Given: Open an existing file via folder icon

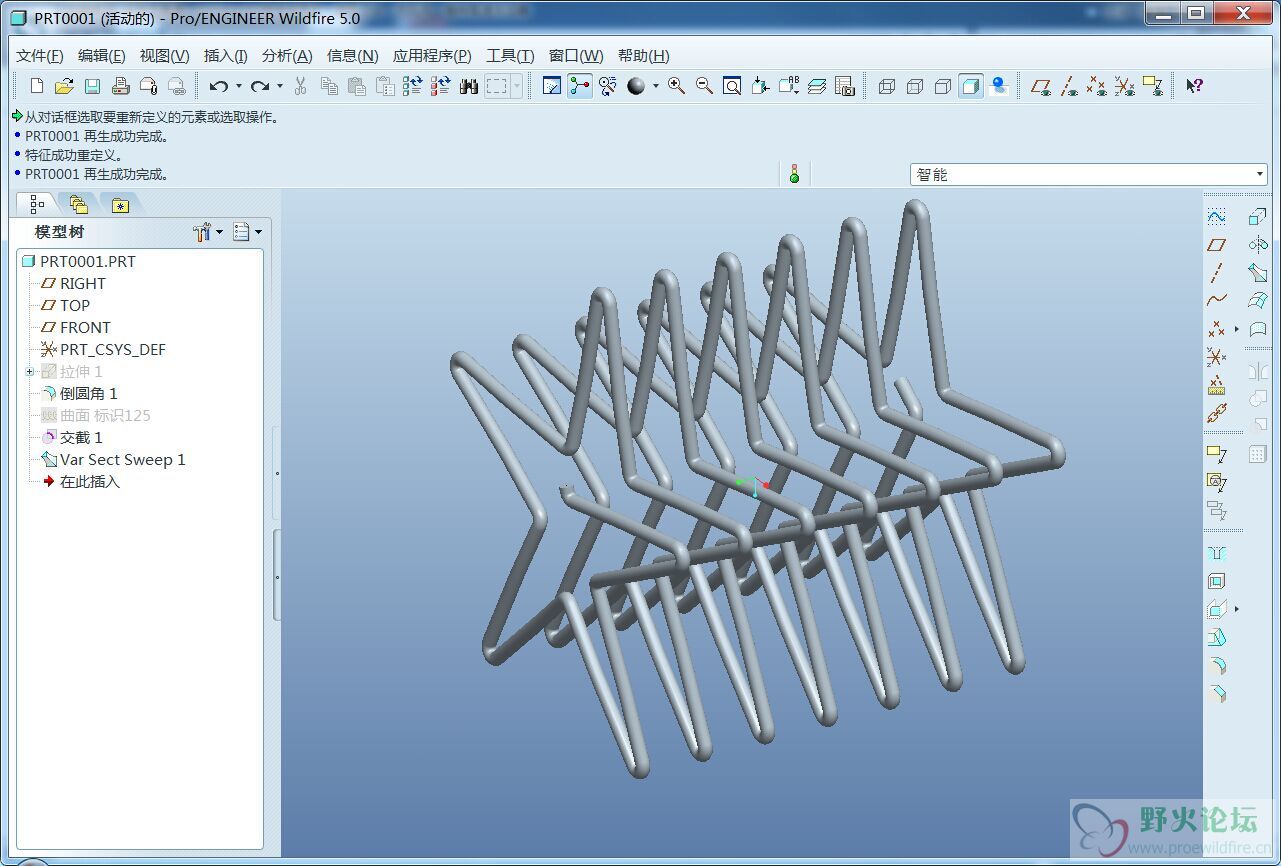Looking at the screenshot, I should [64, 86].
